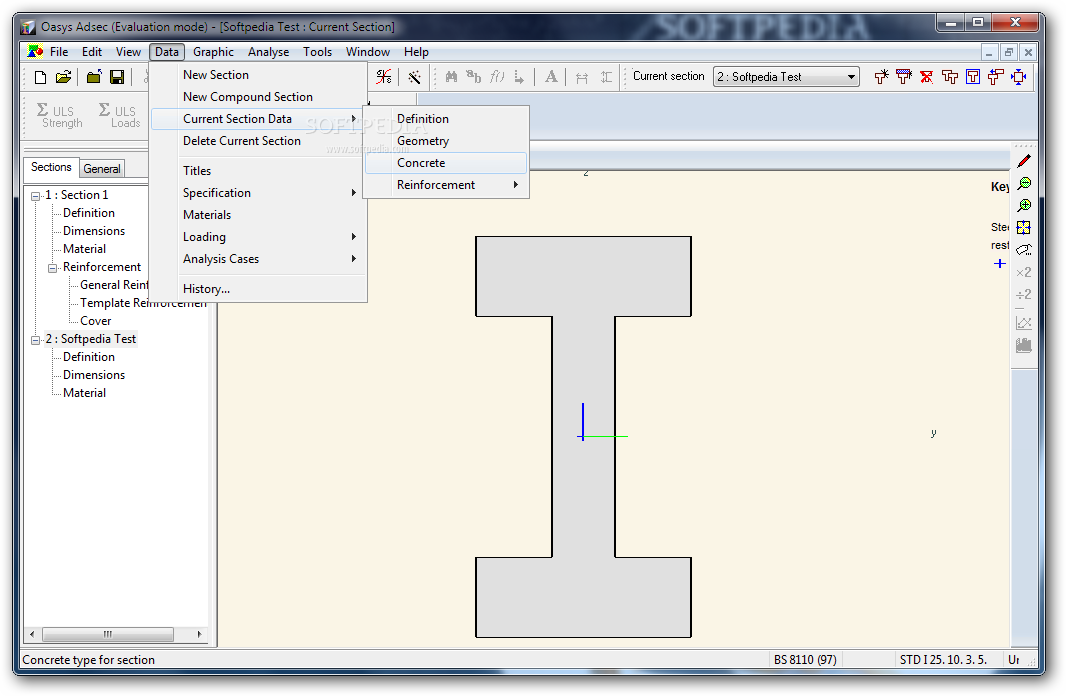
Task: Switch to the General tab
Action: (x=102, y=169)
